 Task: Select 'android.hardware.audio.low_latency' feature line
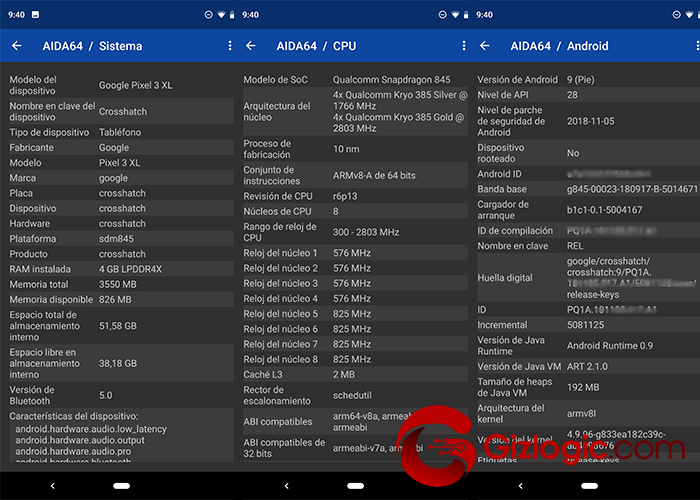pyautogui.click(x=91, y=429)
